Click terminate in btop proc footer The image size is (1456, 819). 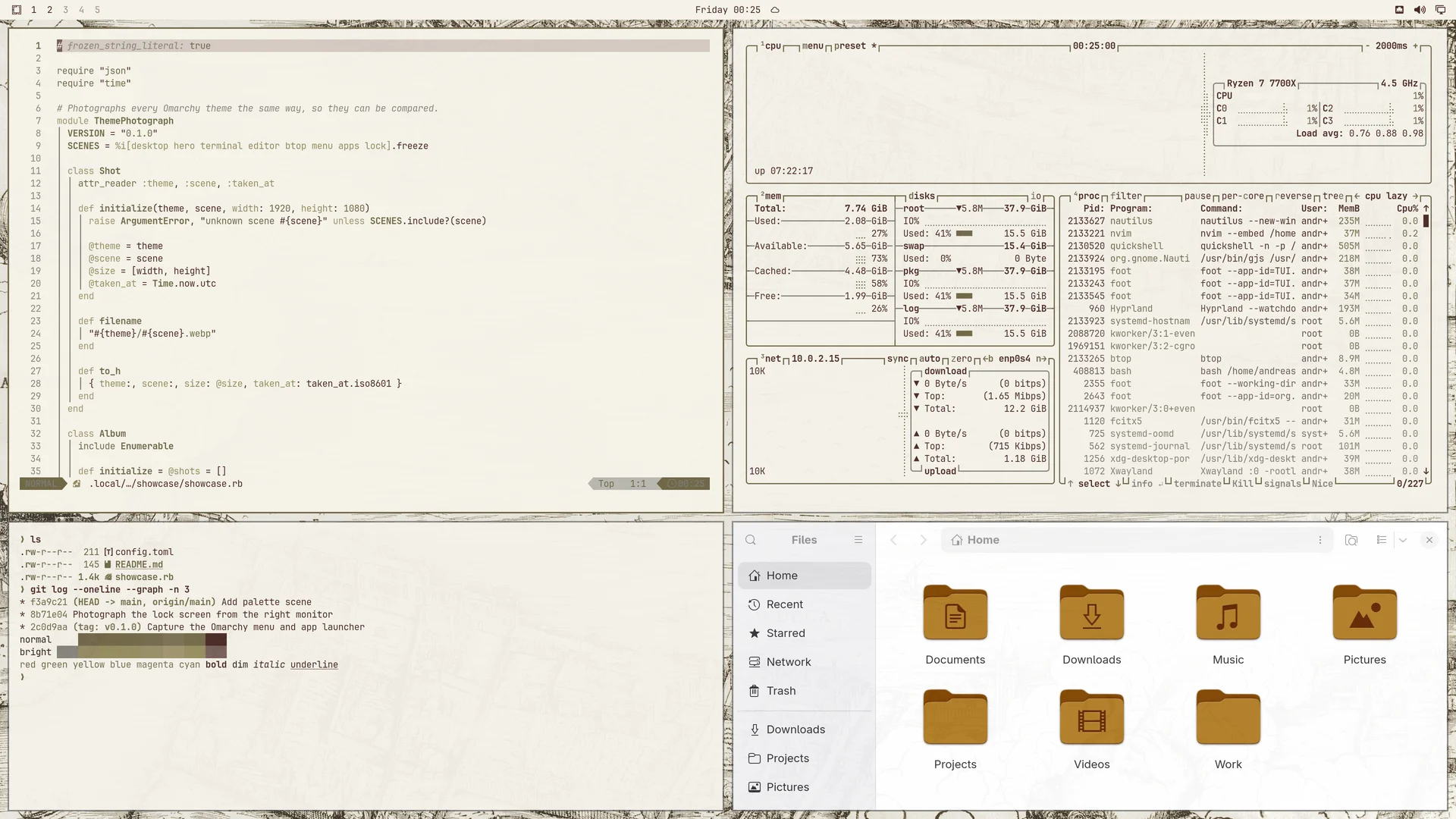(x=1197, y=484)
